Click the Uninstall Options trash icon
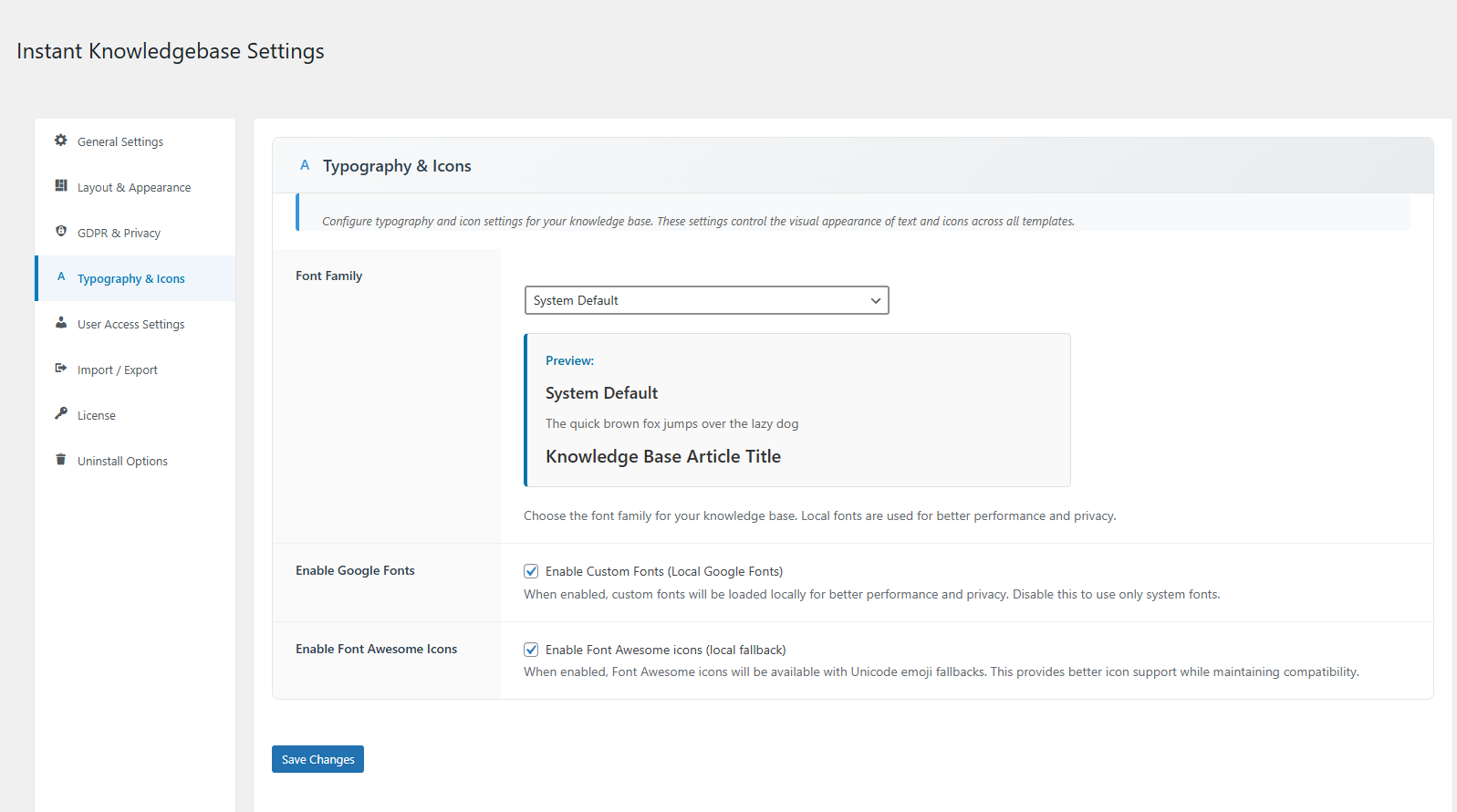 [61, 459]
